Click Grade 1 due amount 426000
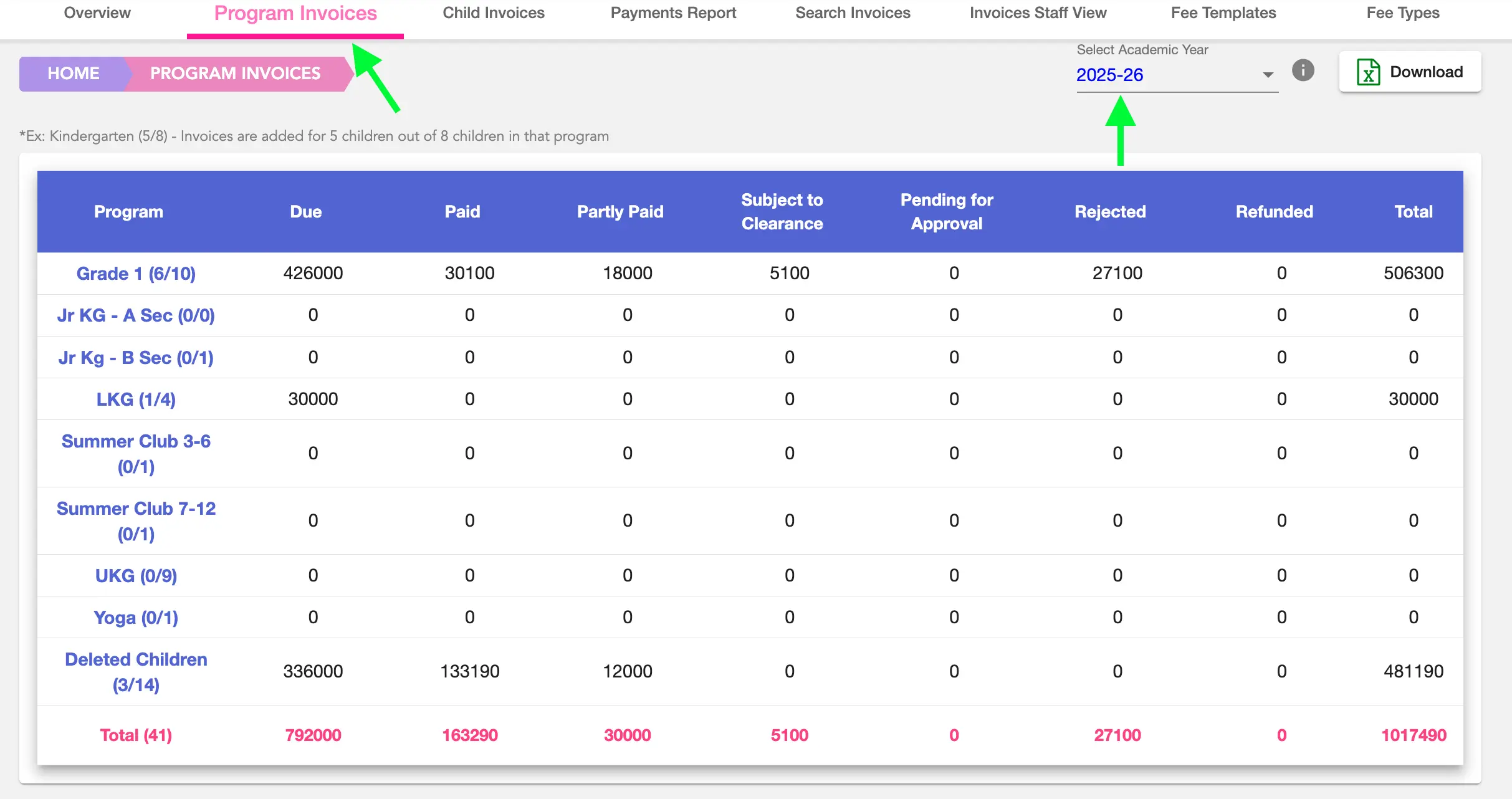 tap(313, 273)
